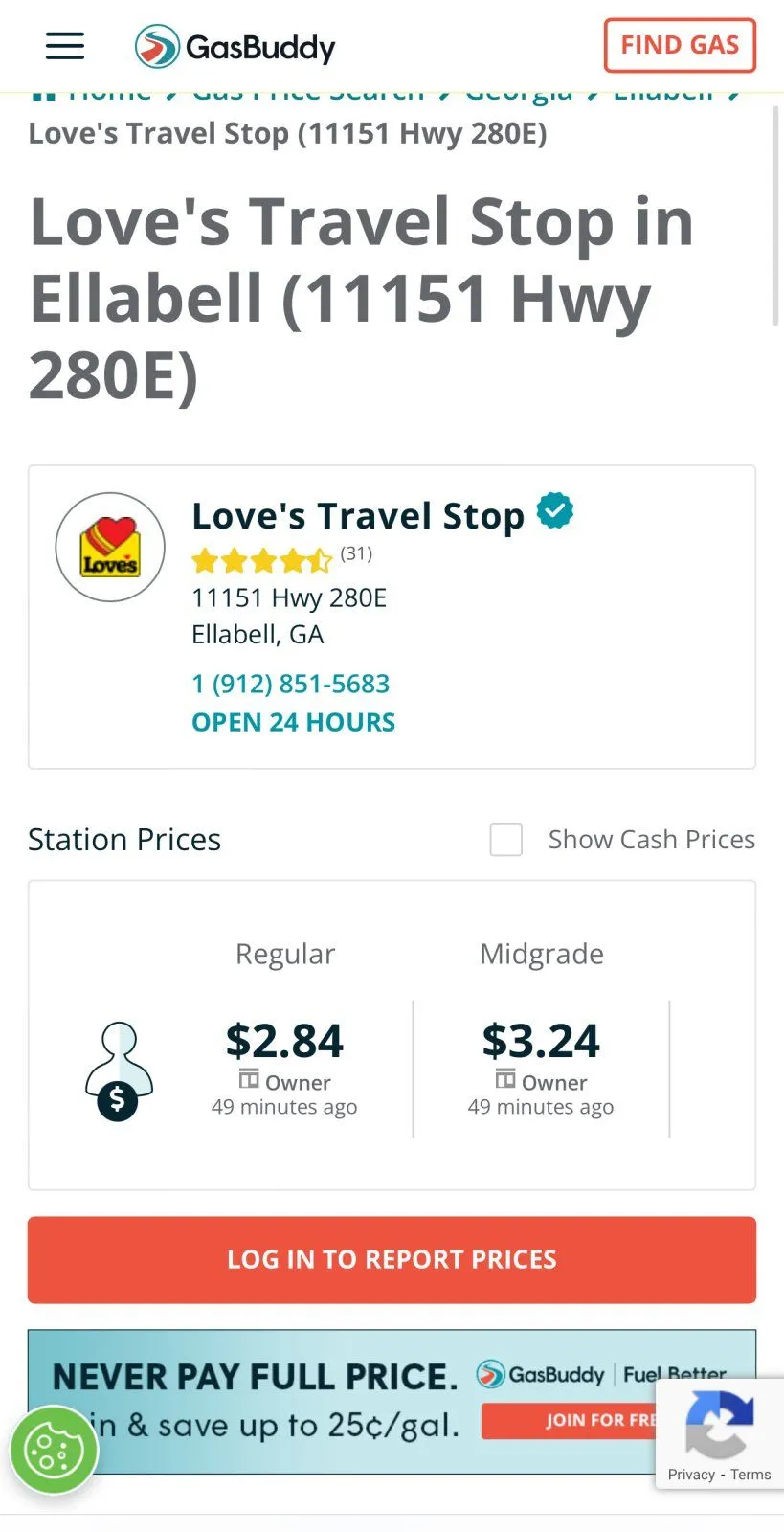Tap the phone number 1 (912) 851-5683
Viewport: 784px width, 1532px height.
point(291,684)
